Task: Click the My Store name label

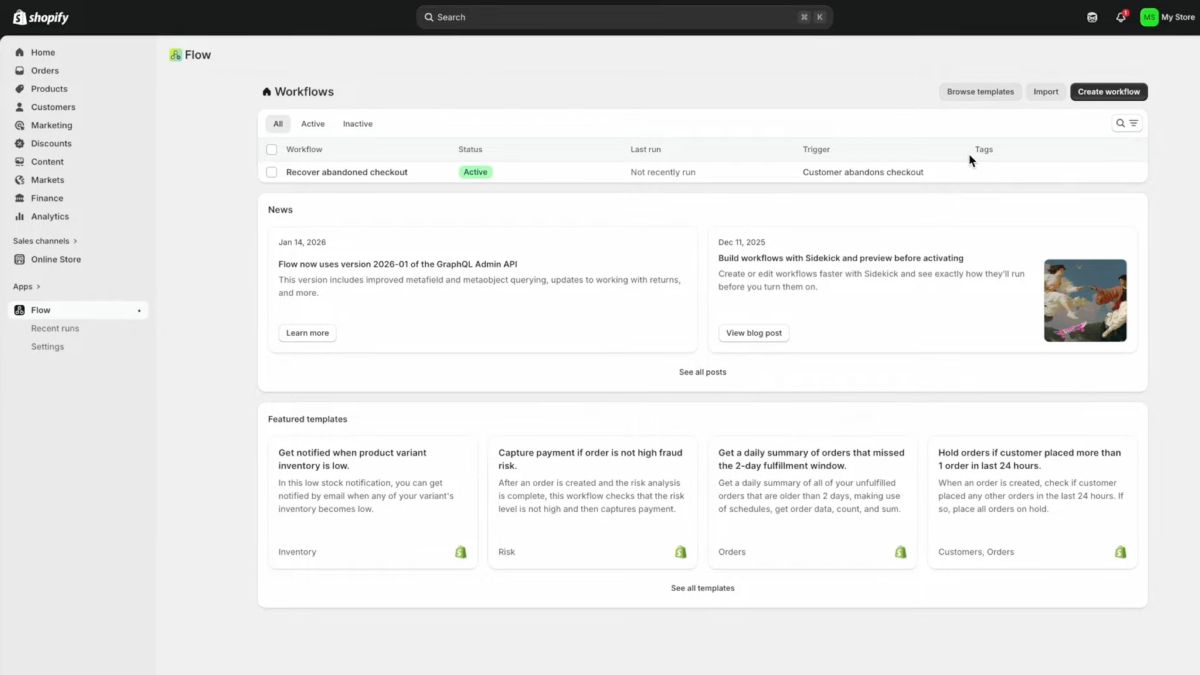Action: [1178, 17]
